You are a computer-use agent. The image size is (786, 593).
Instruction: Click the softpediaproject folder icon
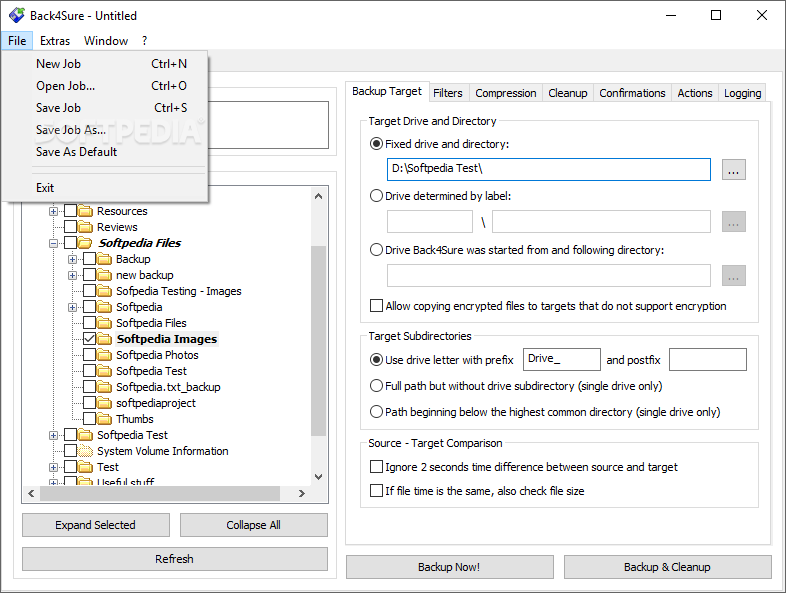(105, 404)
